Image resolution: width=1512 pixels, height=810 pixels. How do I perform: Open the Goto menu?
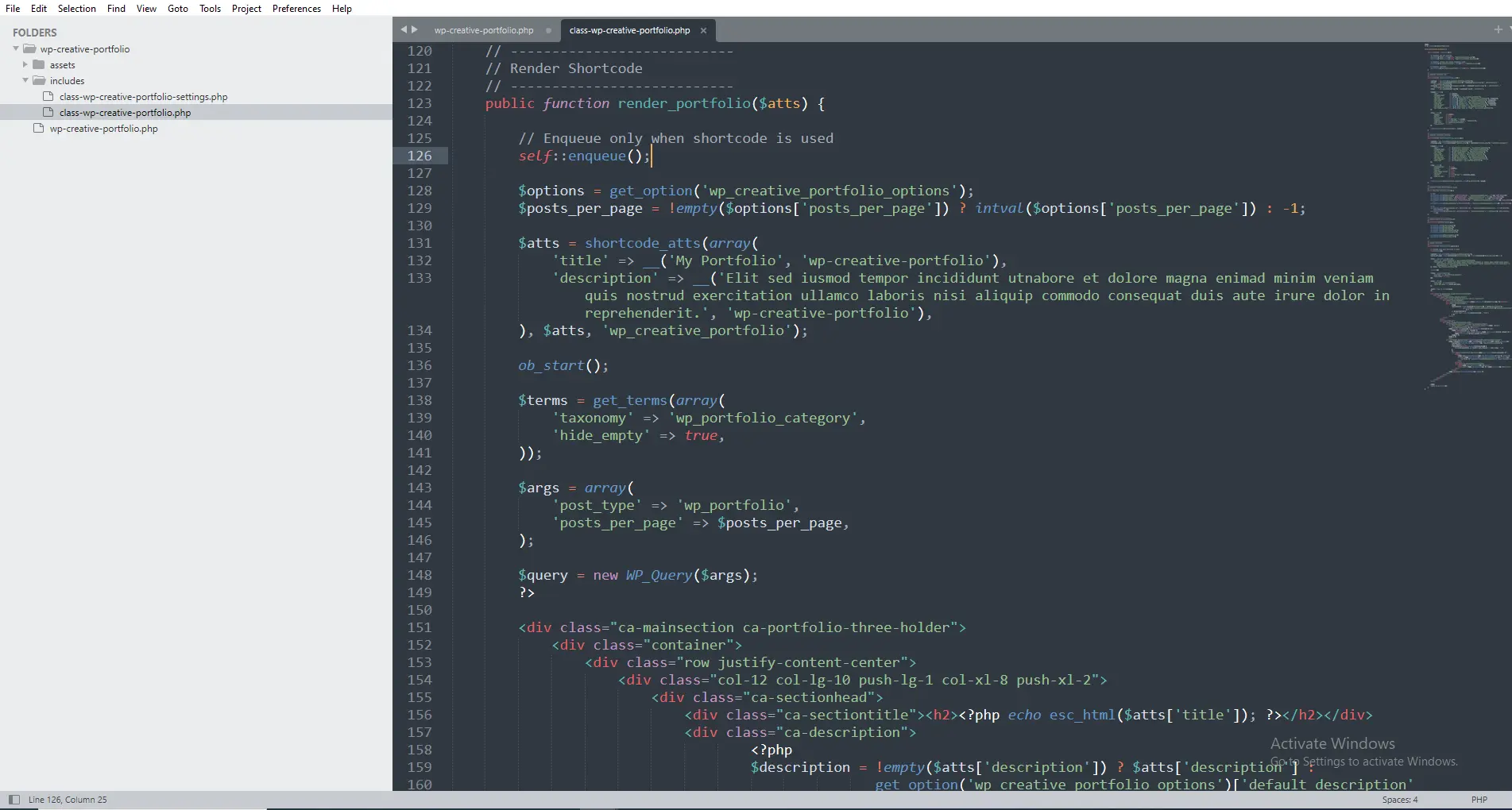click(176, 9)
